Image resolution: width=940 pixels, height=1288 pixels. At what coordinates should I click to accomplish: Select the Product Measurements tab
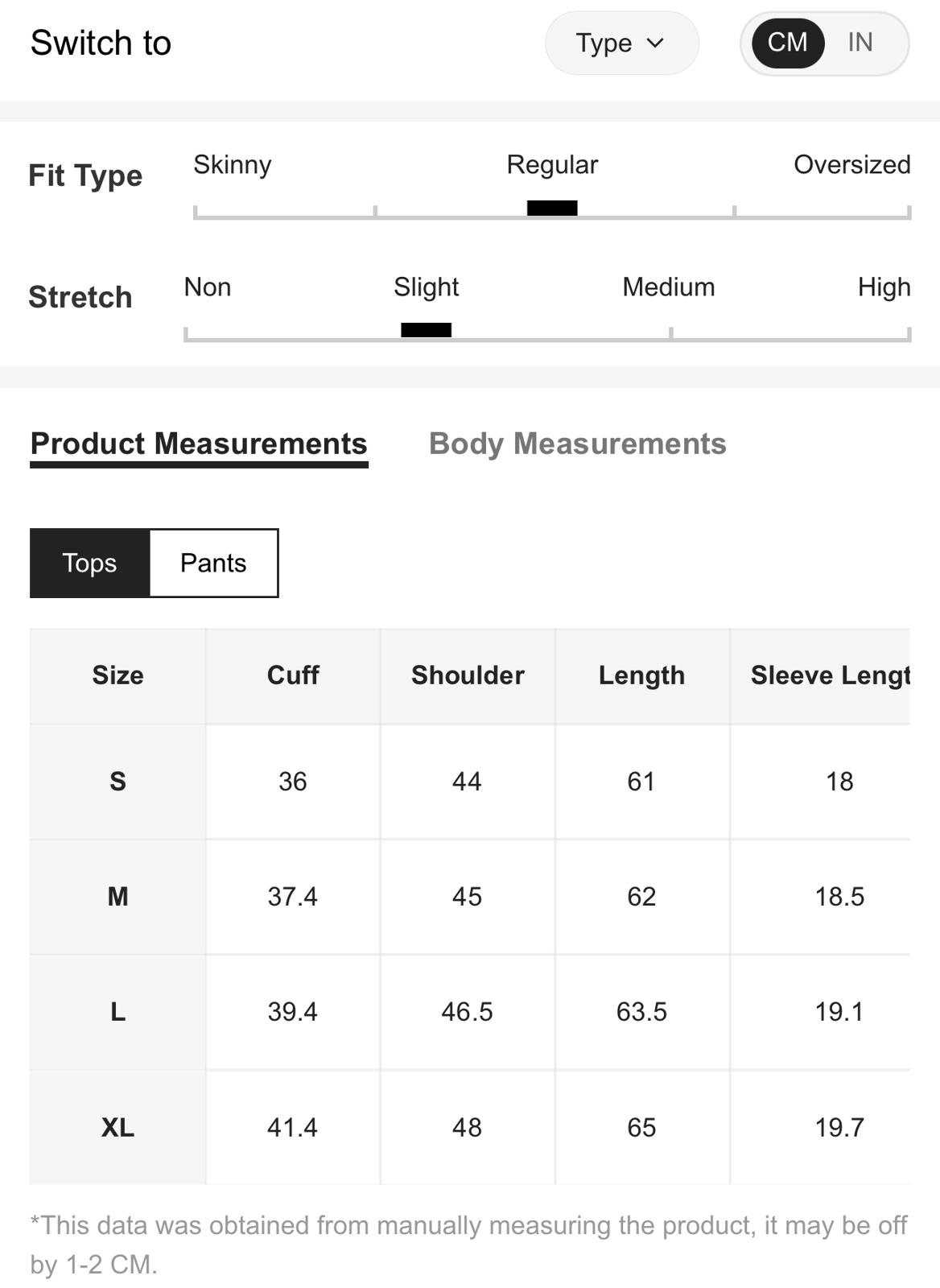[199, 444]
